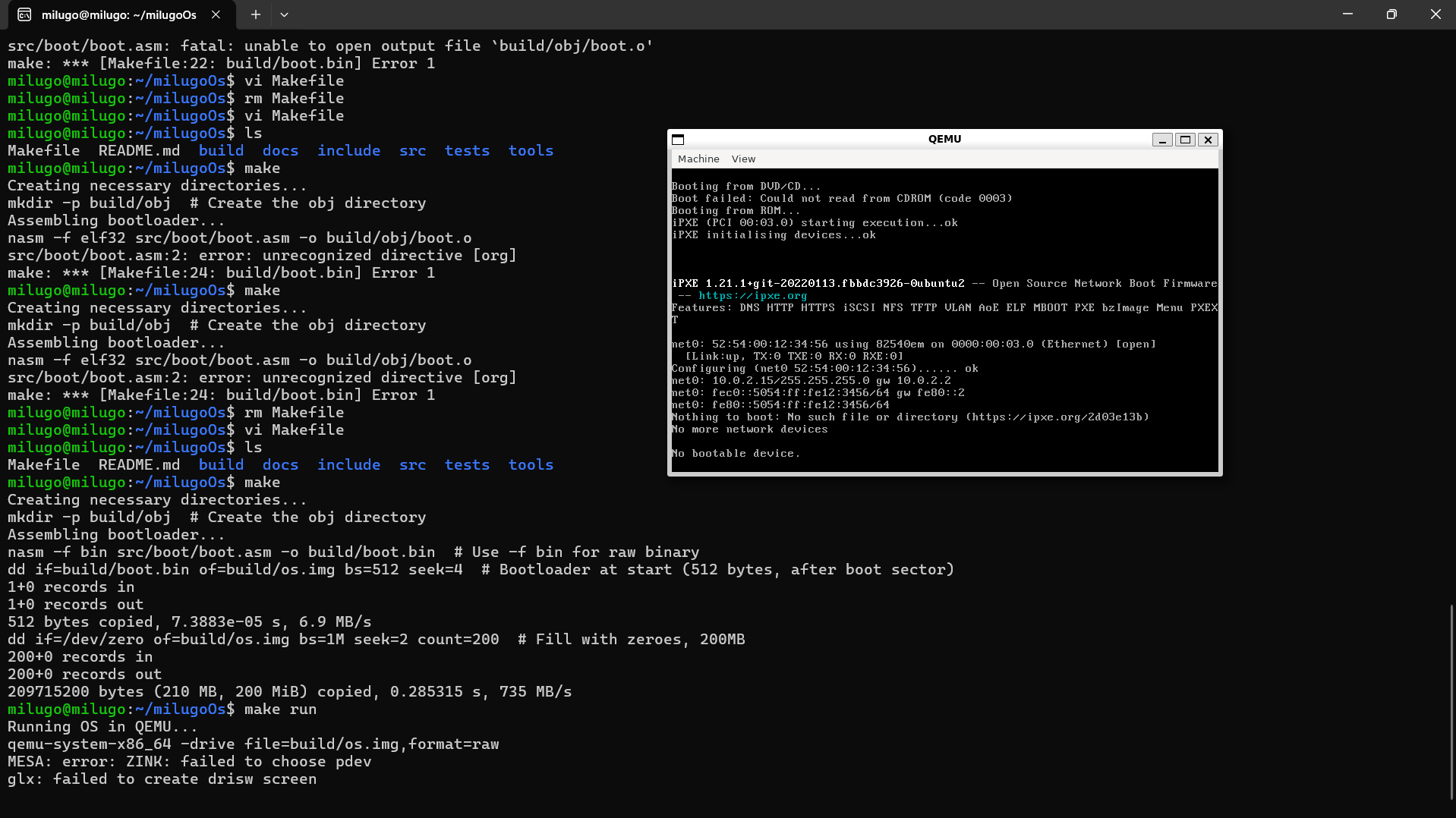Close the QEMU window

click(x=1207, y=140)
